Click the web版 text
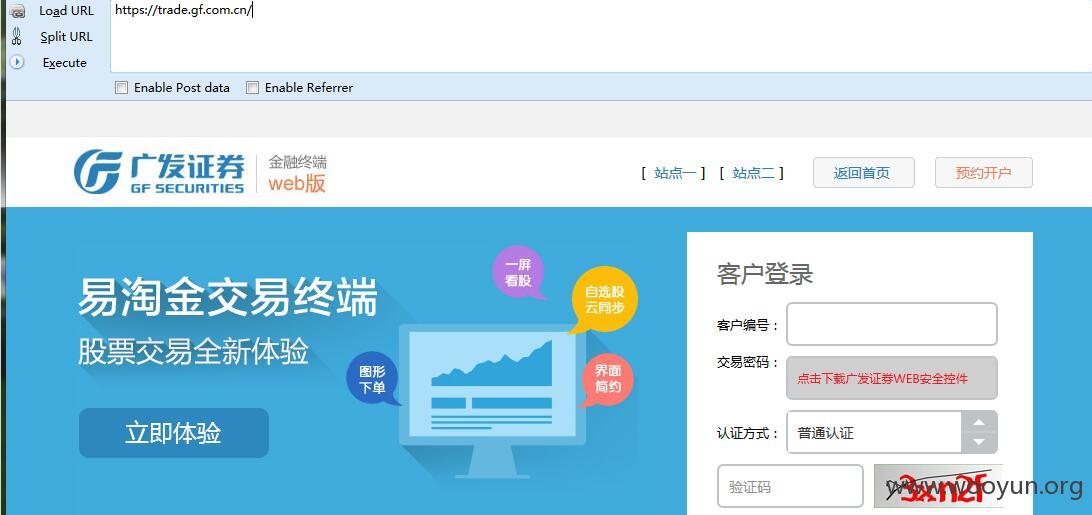This screenshot has height=515, width=1092. pyautogui.click(x=297, y=183)
